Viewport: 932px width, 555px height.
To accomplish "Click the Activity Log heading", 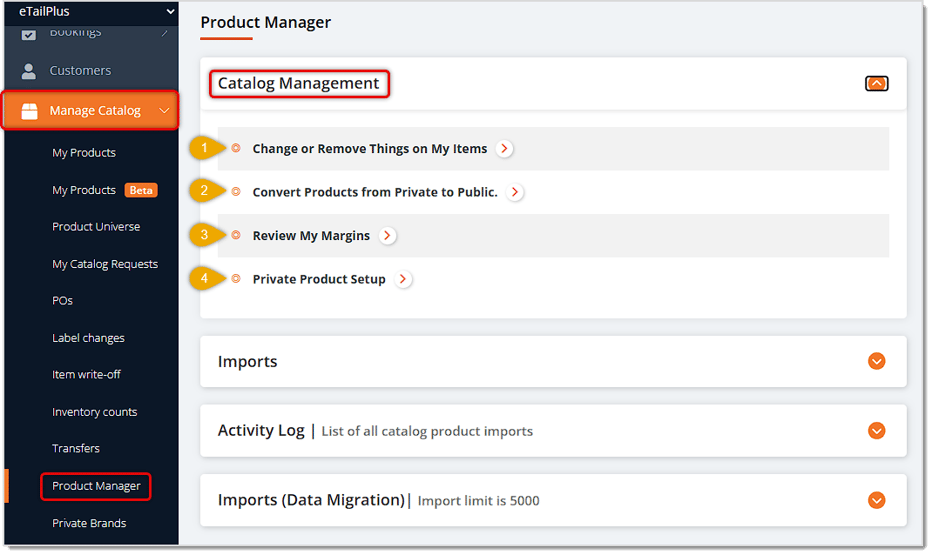I will pyautogui.click(x=261, y=431).
